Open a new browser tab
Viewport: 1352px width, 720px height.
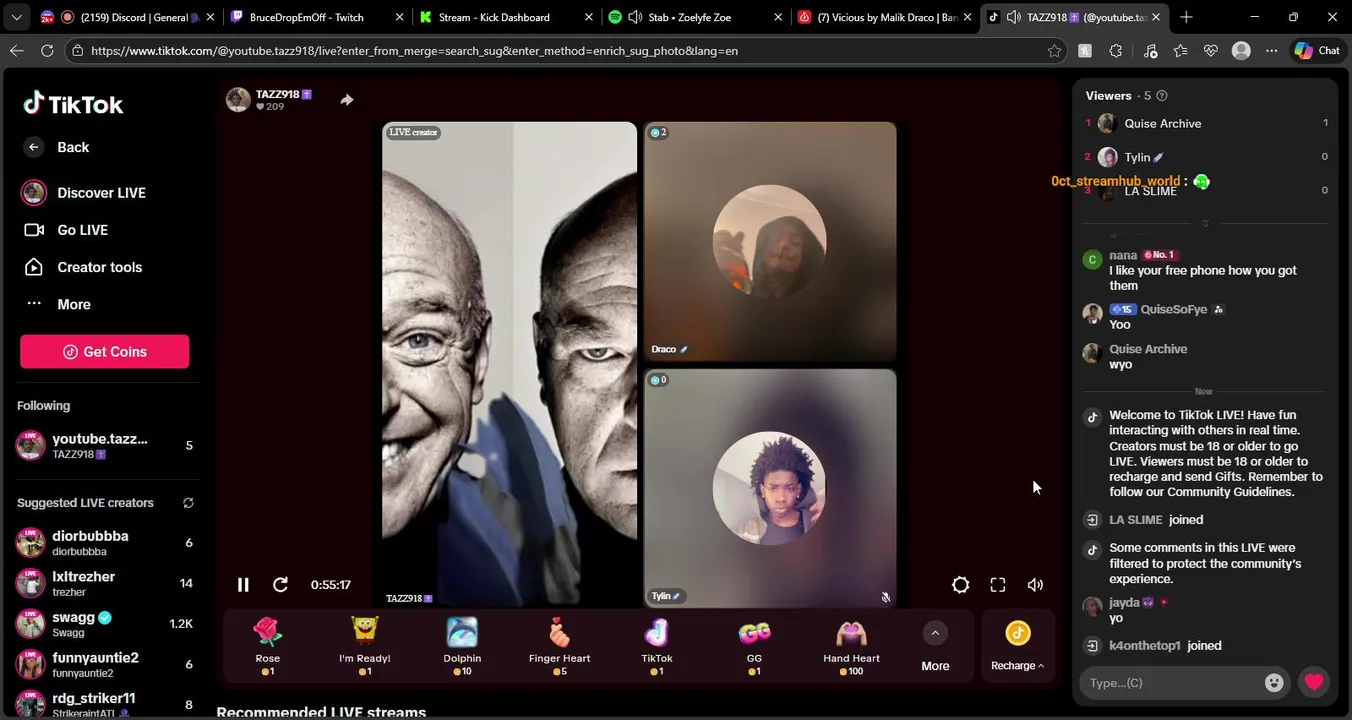tap(1186, 17)
